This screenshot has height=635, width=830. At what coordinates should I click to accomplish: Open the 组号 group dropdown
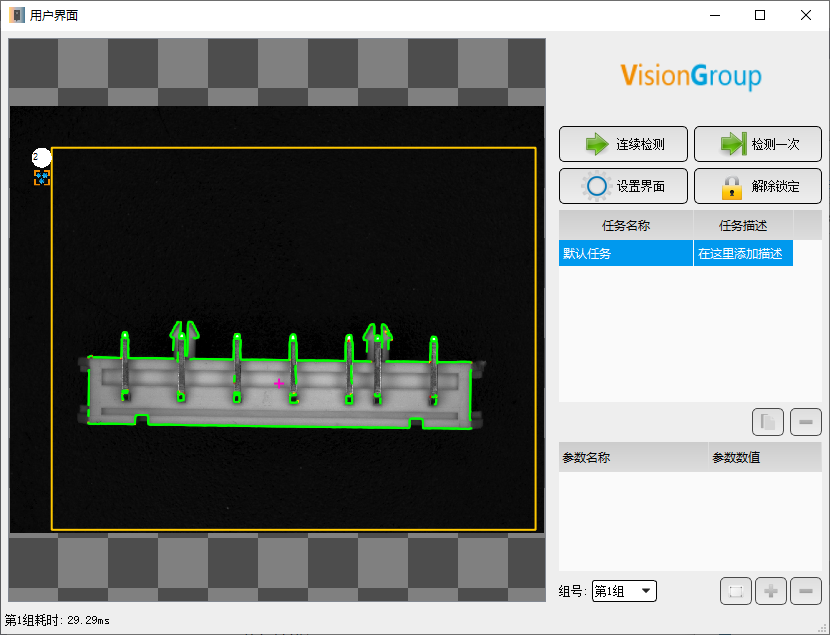pos(624,591)
